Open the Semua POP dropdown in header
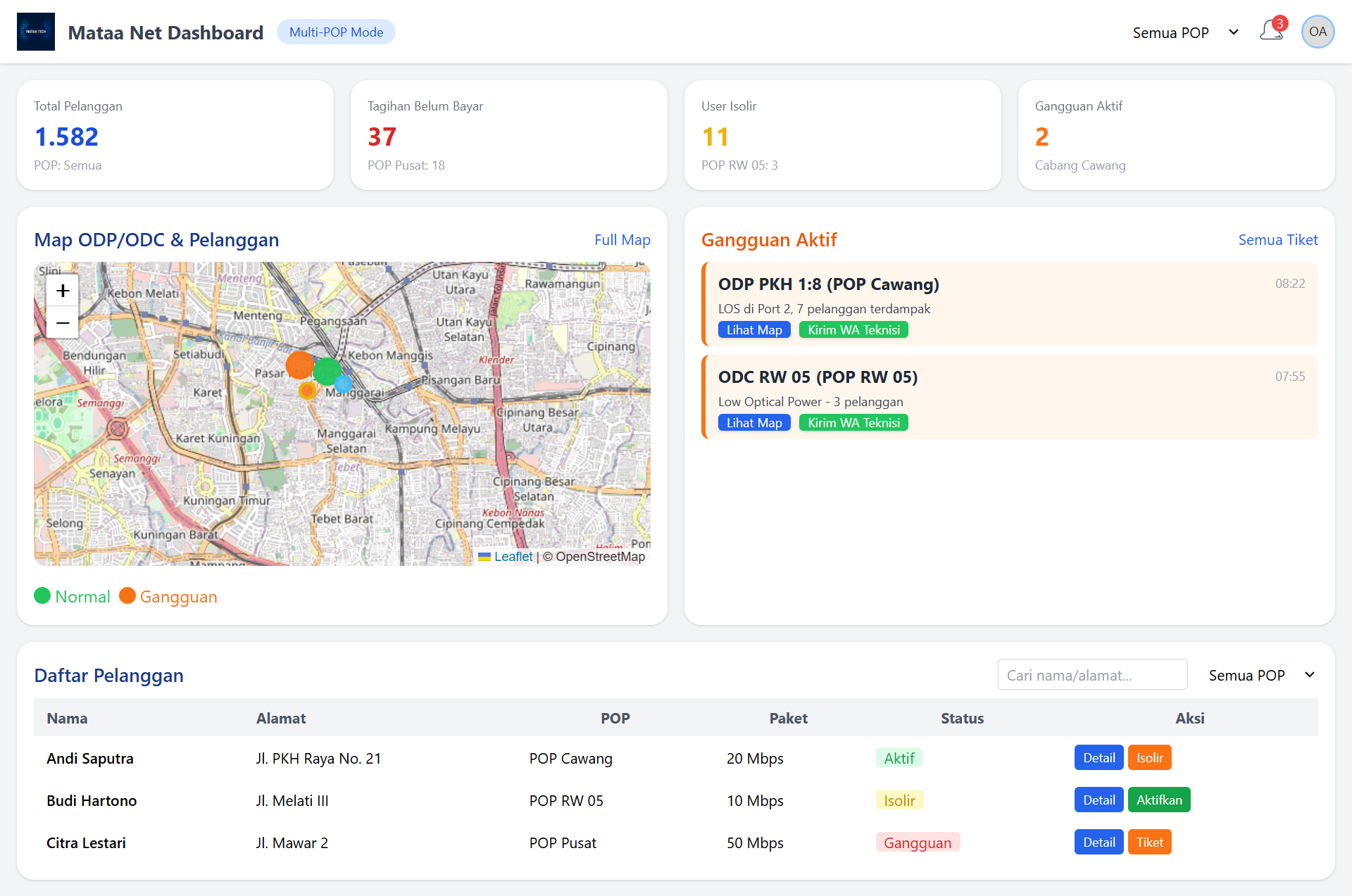The width and height of the screenshot is (1352, 896). coord(1171,32)
